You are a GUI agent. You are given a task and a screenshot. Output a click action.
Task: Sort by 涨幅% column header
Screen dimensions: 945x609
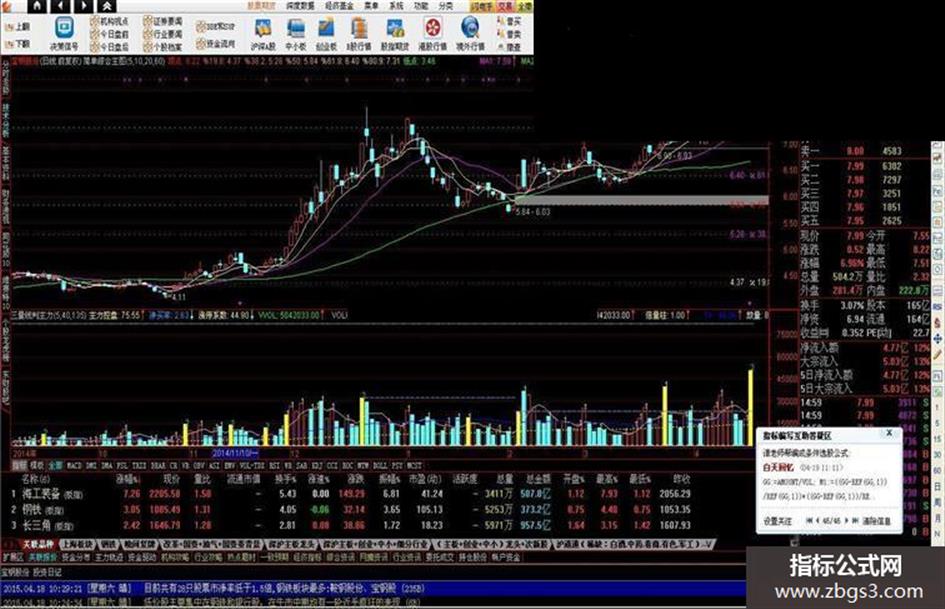[128, 479]
